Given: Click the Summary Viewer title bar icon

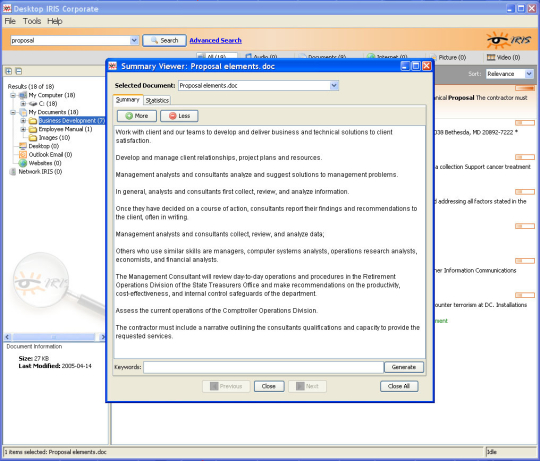Looking at the screenshot, I should [113, 66].
